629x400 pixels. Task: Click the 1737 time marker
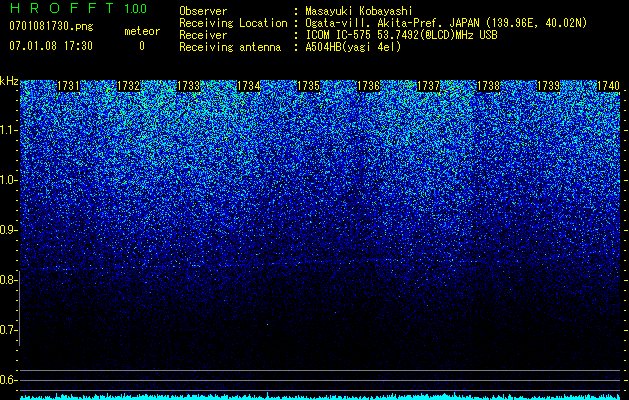click(428, 86)
